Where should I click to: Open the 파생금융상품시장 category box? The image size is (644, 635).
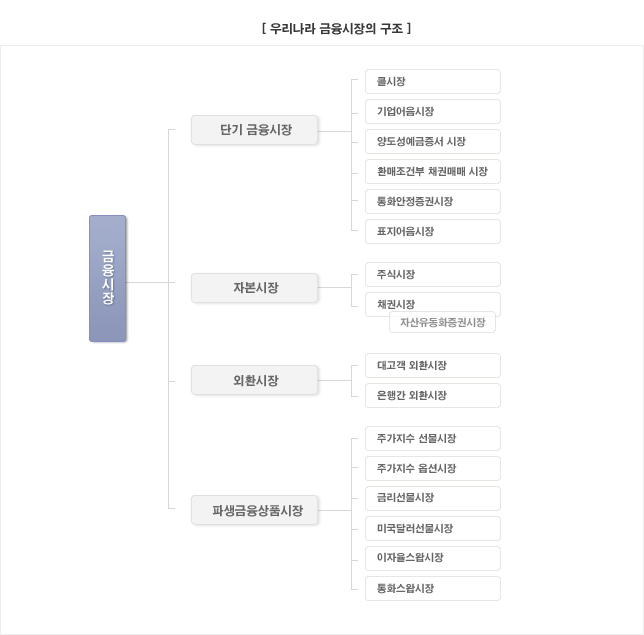click(x=254, y=510)
